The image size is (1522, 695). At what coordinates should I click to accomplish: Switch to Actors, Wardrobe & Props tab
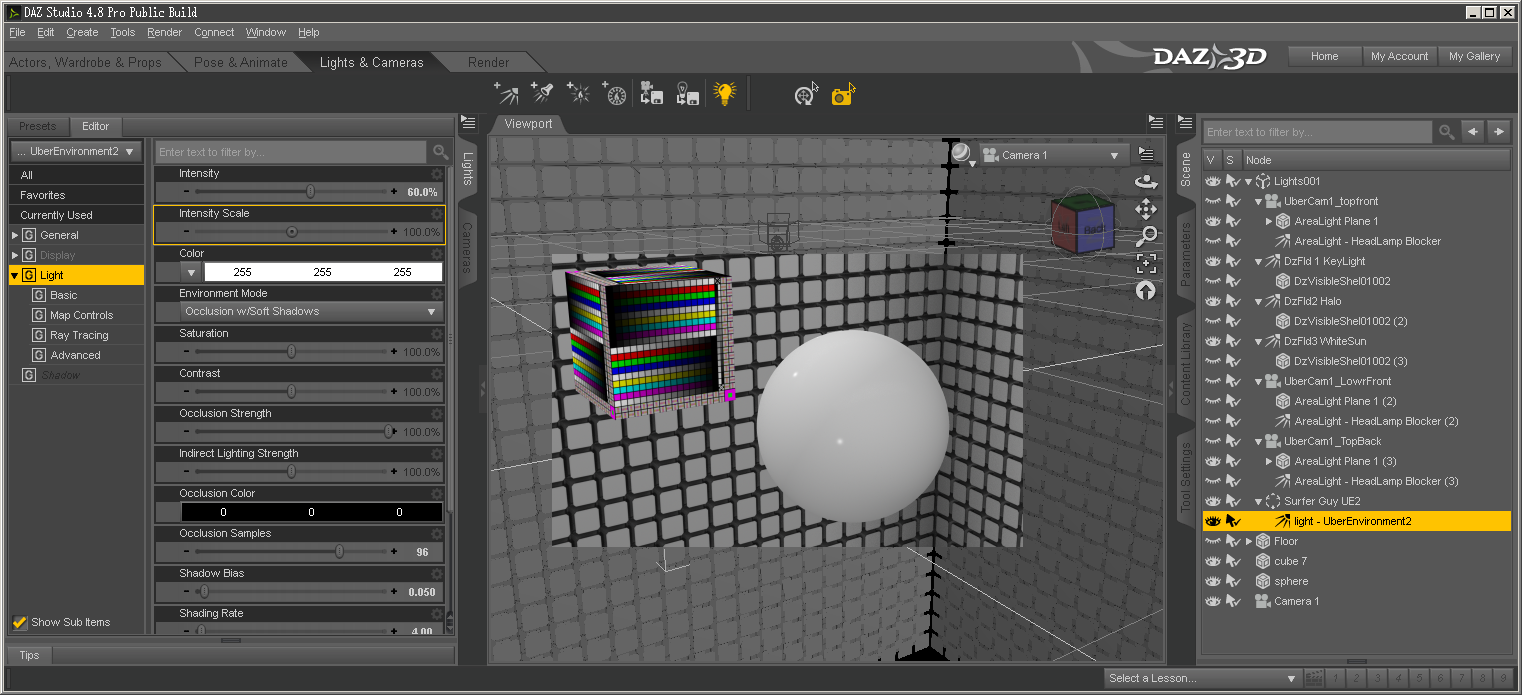coord(85,62)
